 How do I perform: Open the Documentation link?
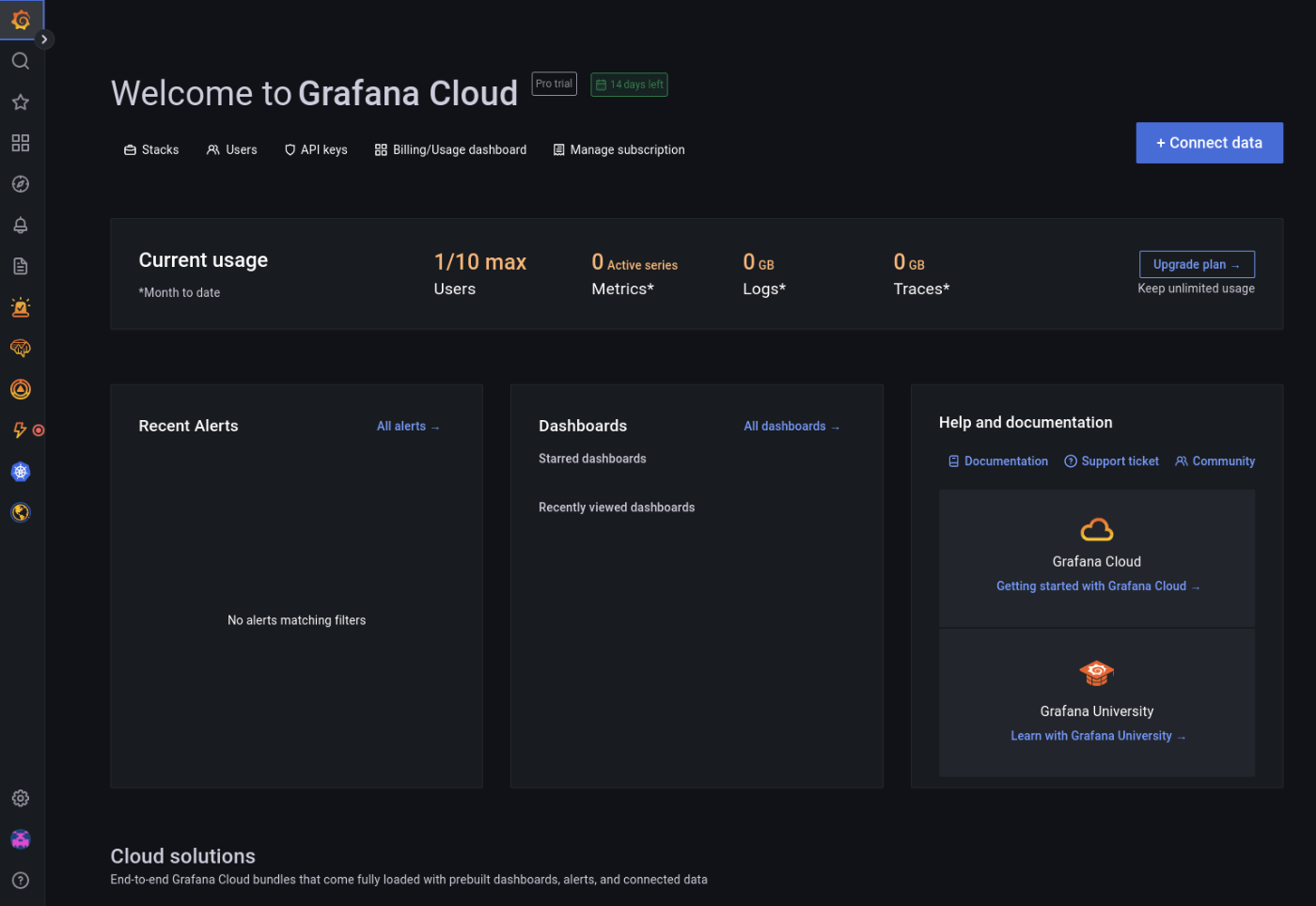pos(997,461)
